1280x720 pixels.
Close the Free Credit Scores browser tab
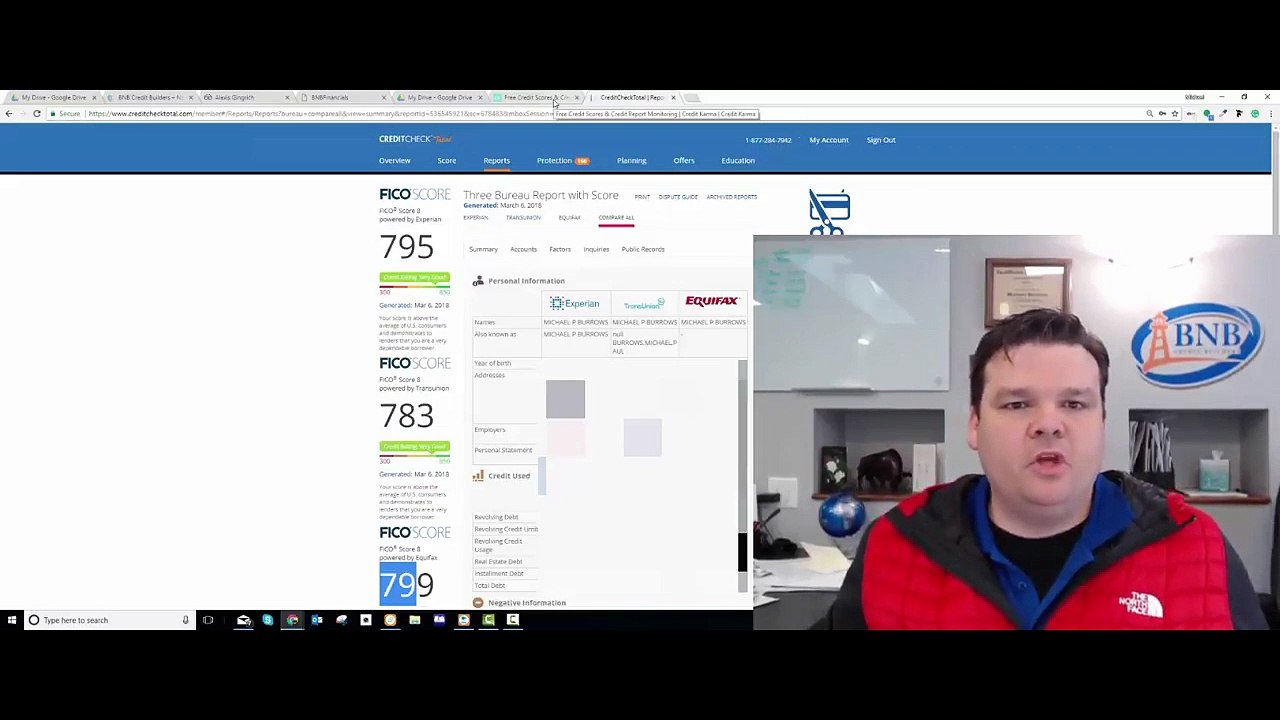tap(577, 98)
